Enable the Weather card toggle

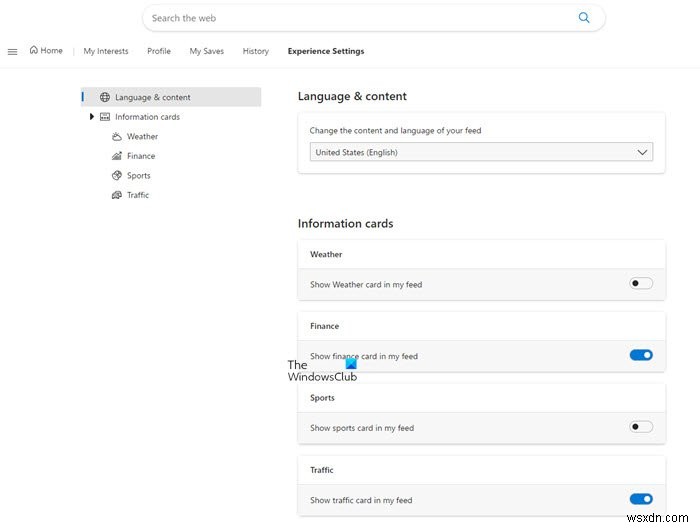[x=641, y=284]
